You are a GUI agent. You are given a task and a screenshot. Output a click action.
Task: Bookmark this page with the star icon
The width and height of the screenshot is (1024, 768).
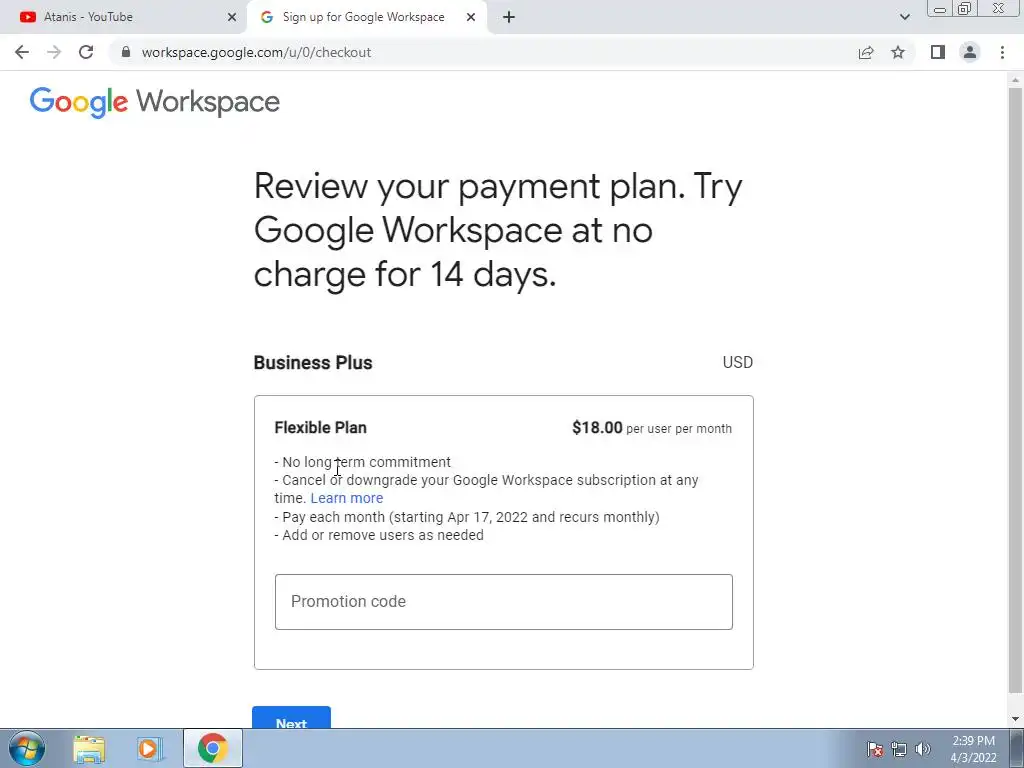(898, 52)
